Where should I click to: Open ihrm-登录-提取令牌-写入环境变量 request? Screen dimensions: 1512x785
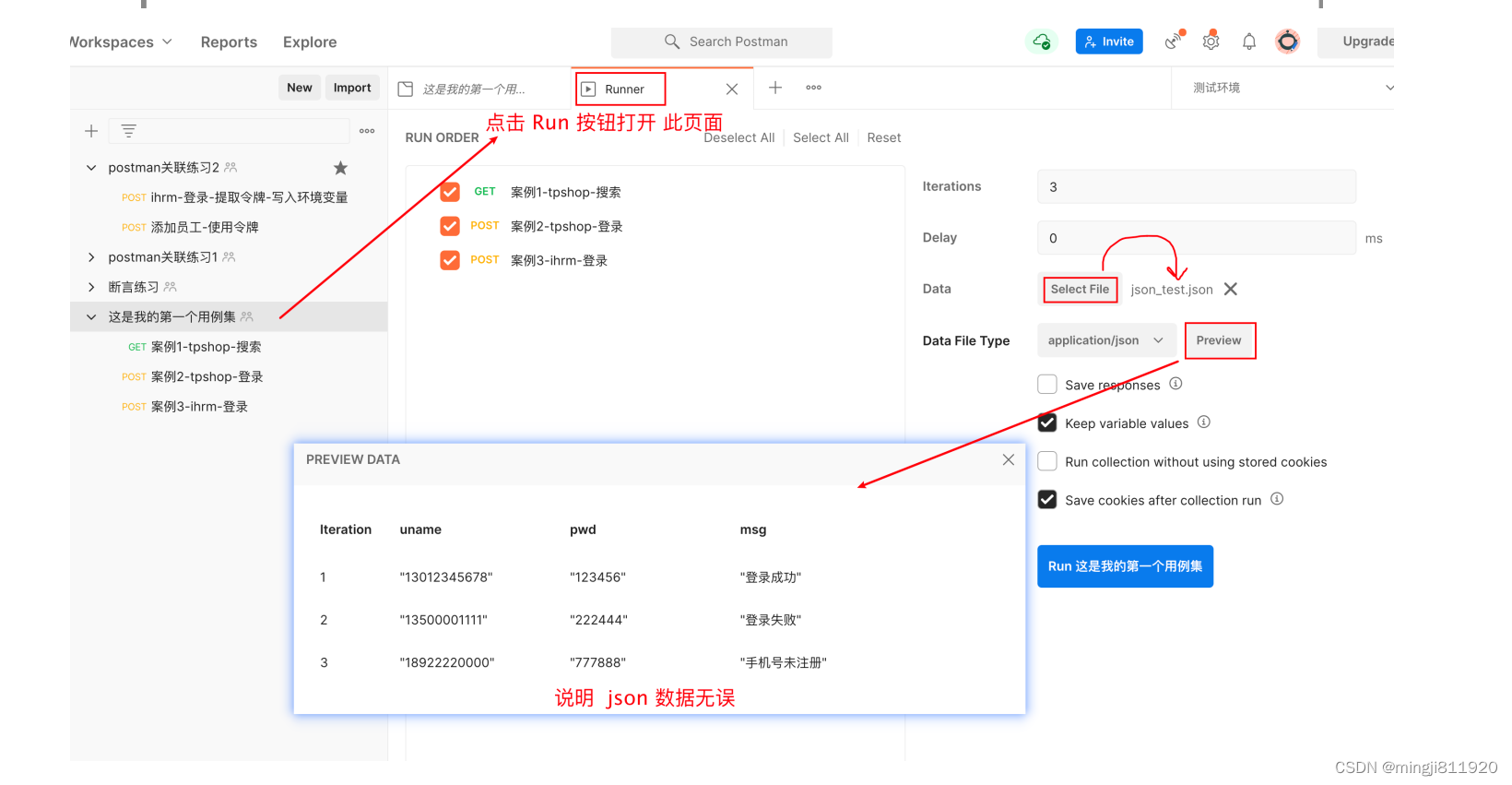pos(249,197)
